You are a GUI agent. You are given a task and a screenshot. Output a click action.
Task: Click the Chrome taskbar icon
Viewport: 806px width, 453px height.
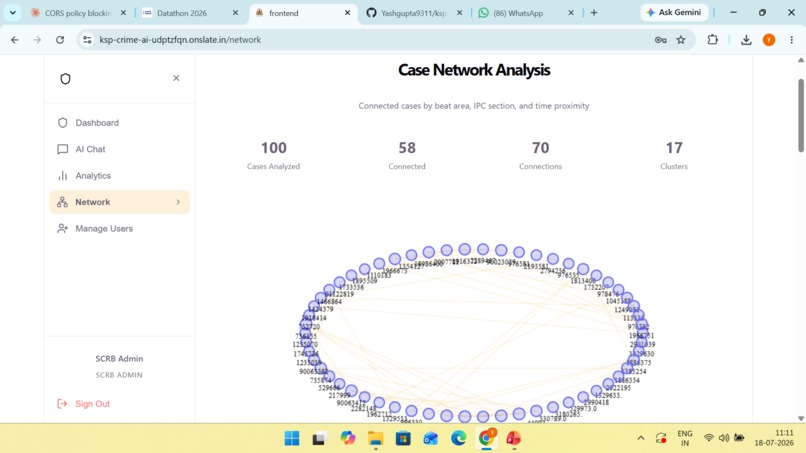486,438
